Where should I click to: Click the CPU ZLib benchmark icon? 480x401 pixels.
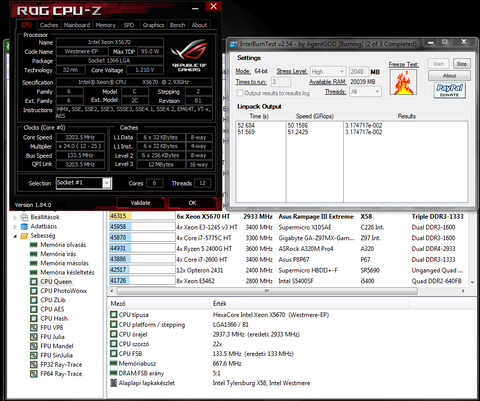[34, 300]
